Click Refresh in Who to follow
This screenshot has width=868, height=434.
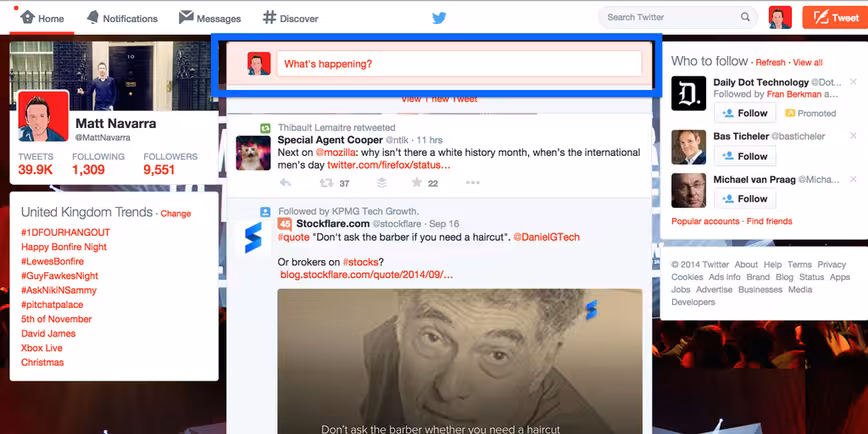pyautogui.click(x=771, y=63)
